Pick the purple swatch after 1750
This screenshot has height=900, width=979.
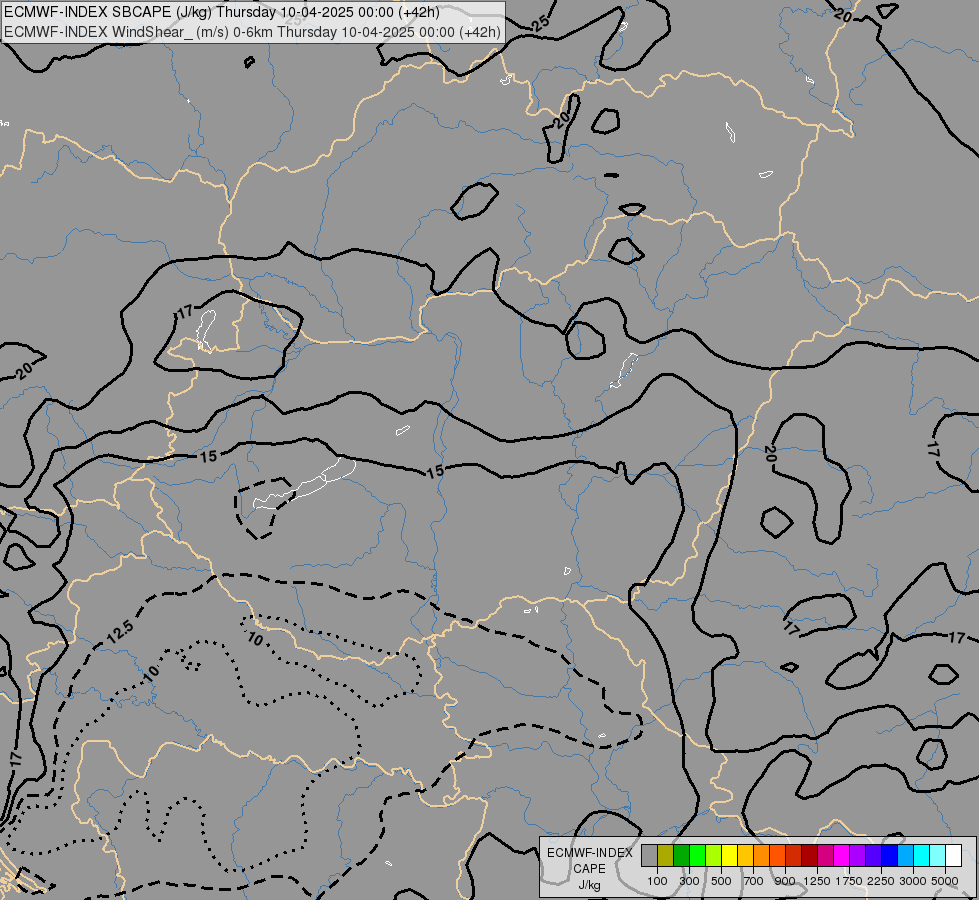point(857,856)
